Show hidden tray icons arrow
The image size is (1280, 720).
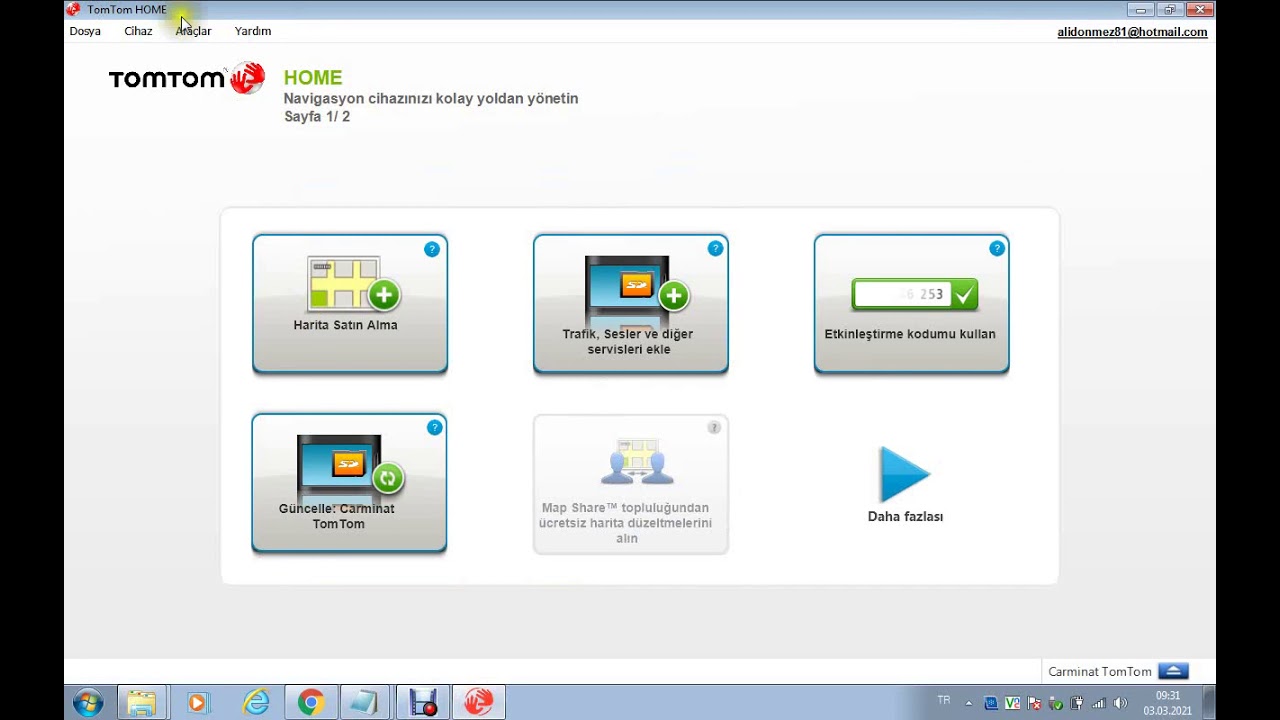click(968, 704)
